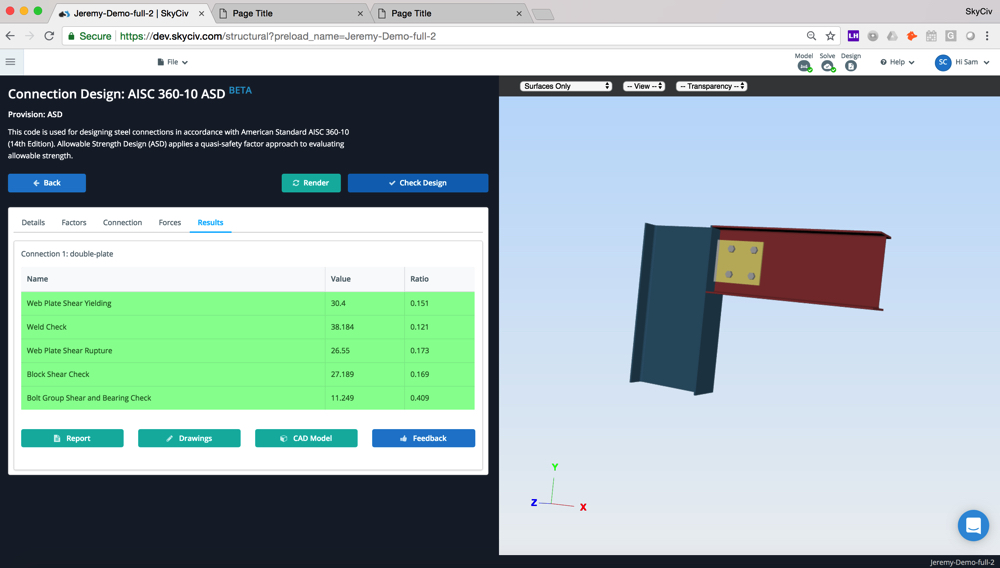This screenshot has height=568, width=1000.
Task: Click the Feedback button
Action: click(x=423, y=438)
